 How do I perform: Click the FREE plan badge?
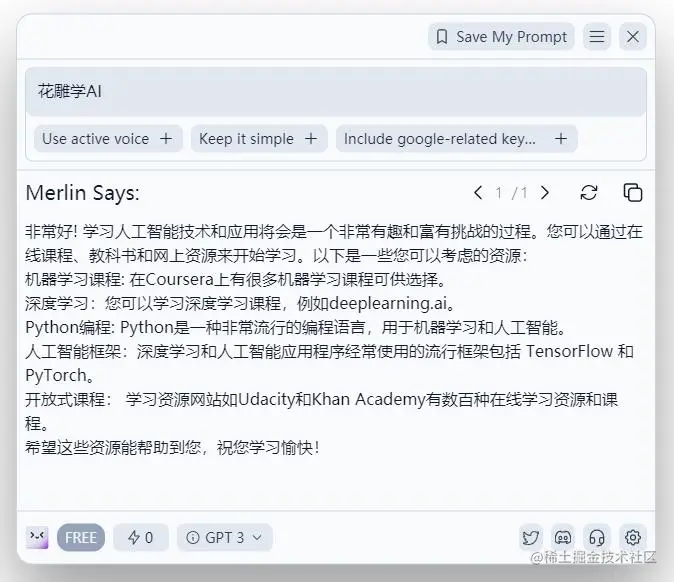[81, 537]
